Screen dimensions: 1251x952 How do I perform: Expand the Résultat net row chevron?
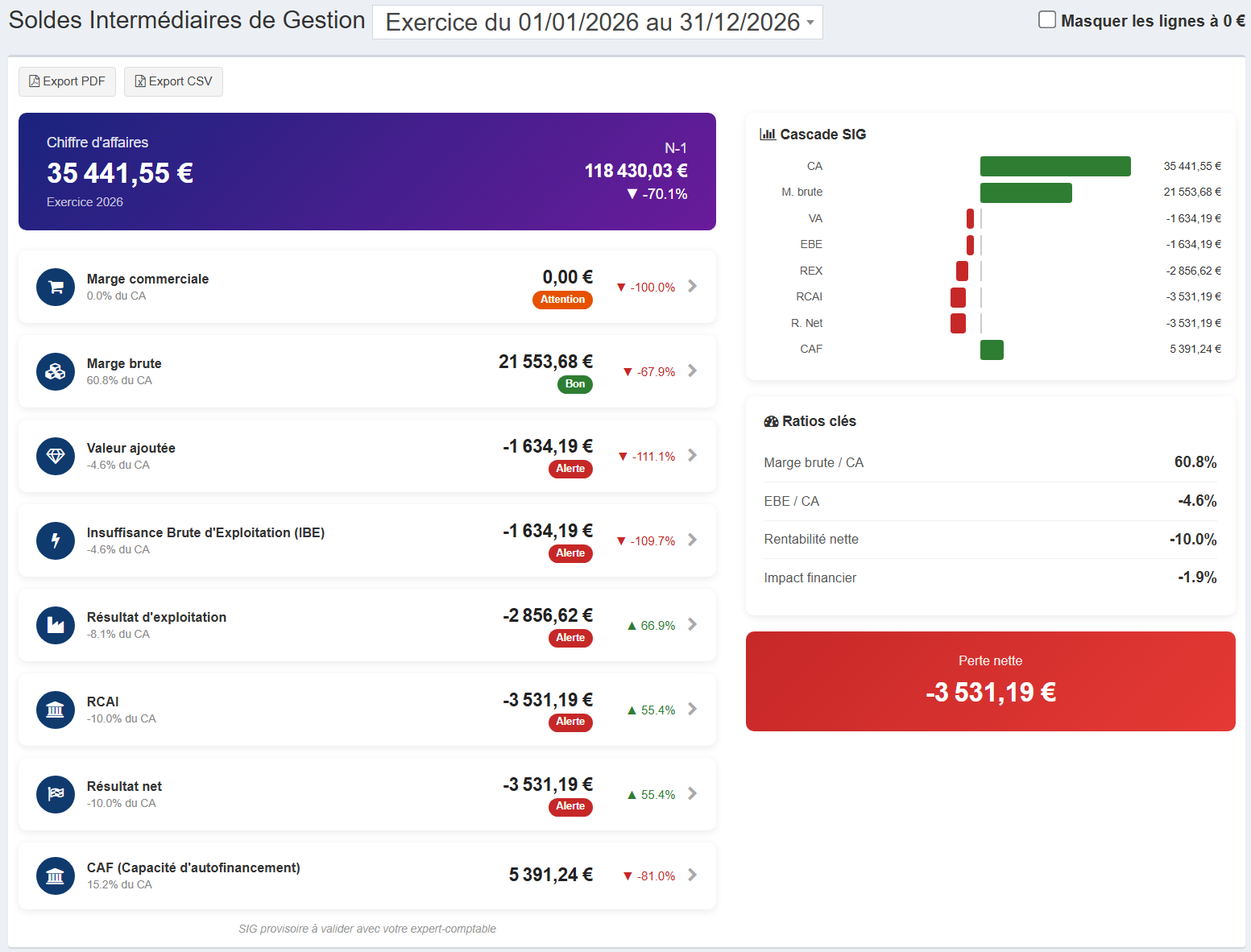(x=693, y=793)
